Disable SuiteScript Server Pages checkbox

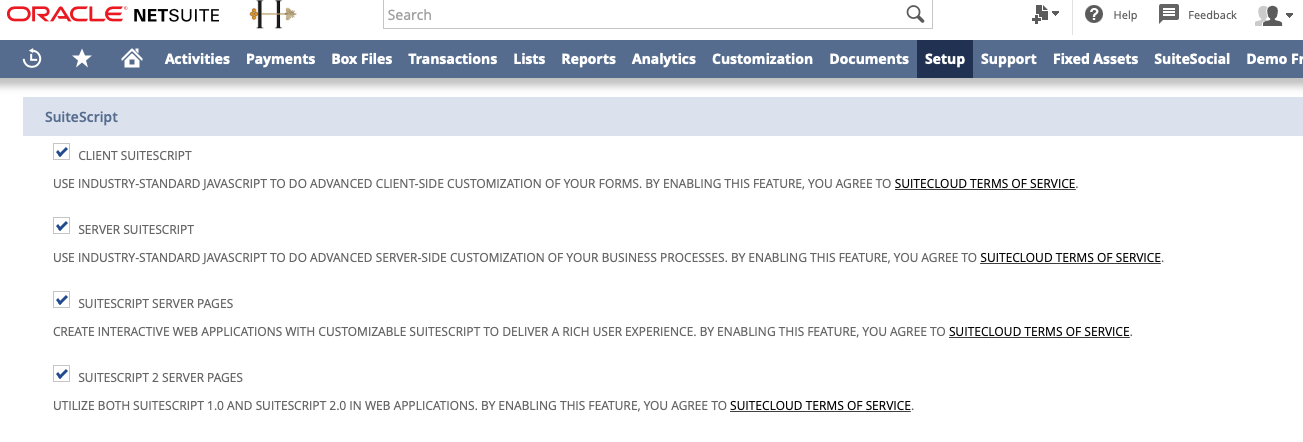coord(62,301)
